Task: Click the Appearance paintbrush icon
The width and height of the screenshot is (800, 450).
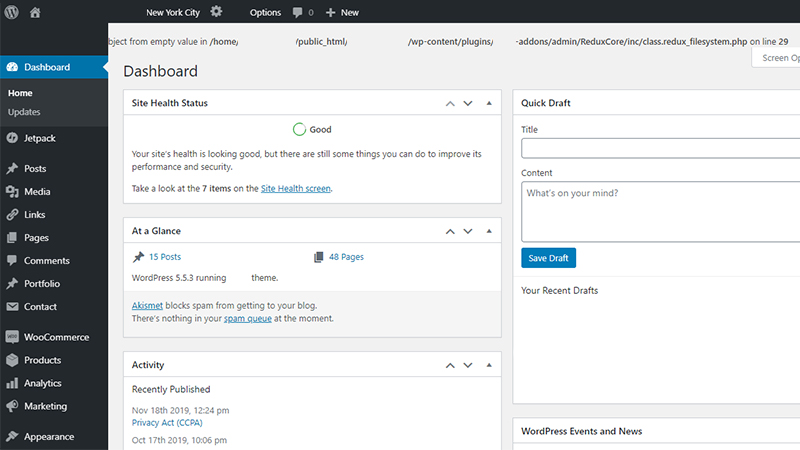Action: [x=12, y=436]
